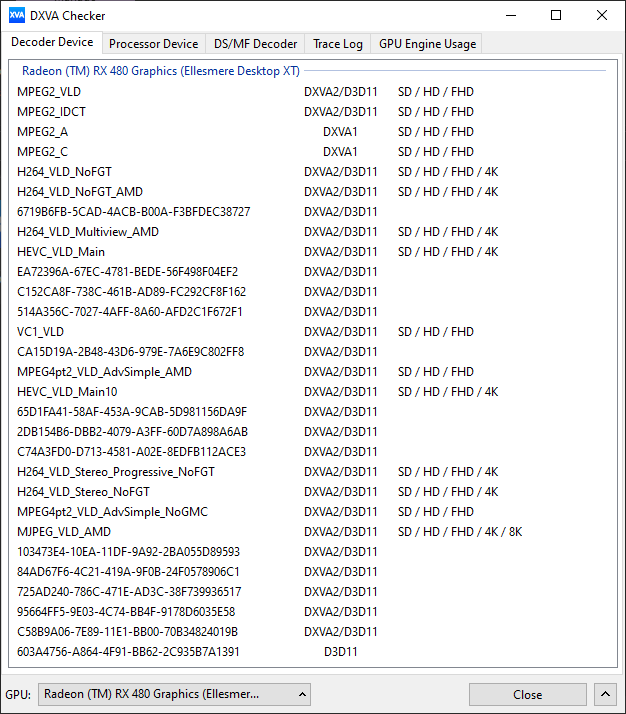Select the H264_VLD_Stereo_NoFGT row
626x714 pixels.
pos(312,492)
